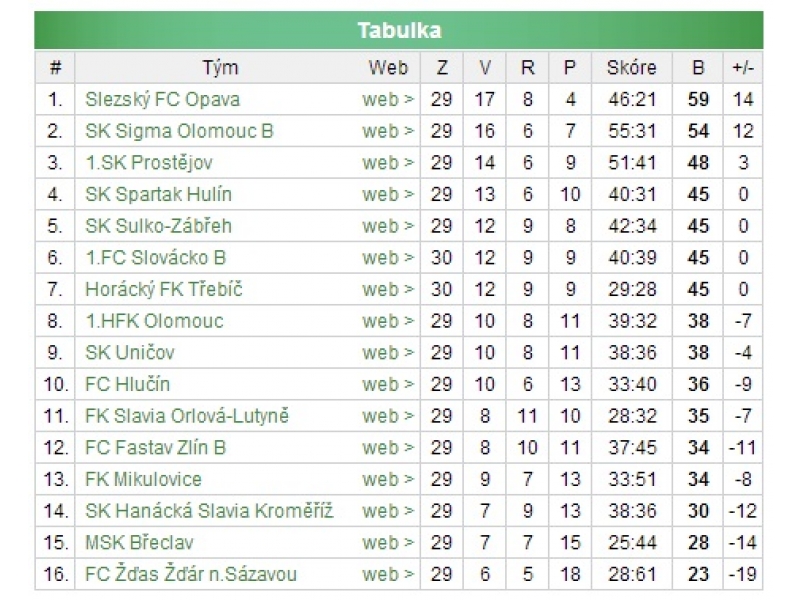
Task: Visit the web link for 1.HFK Olomouc
Action: click(388, 321)
